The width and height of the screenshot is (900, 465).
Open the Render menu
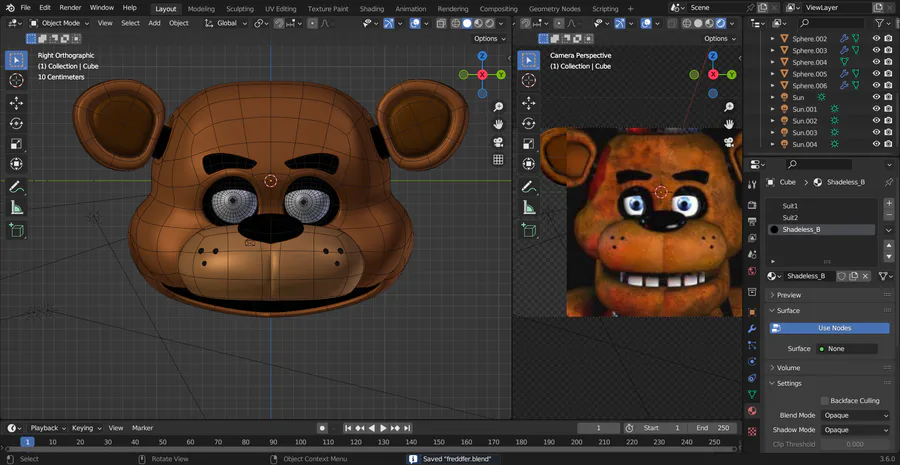(x=70, y=8)
